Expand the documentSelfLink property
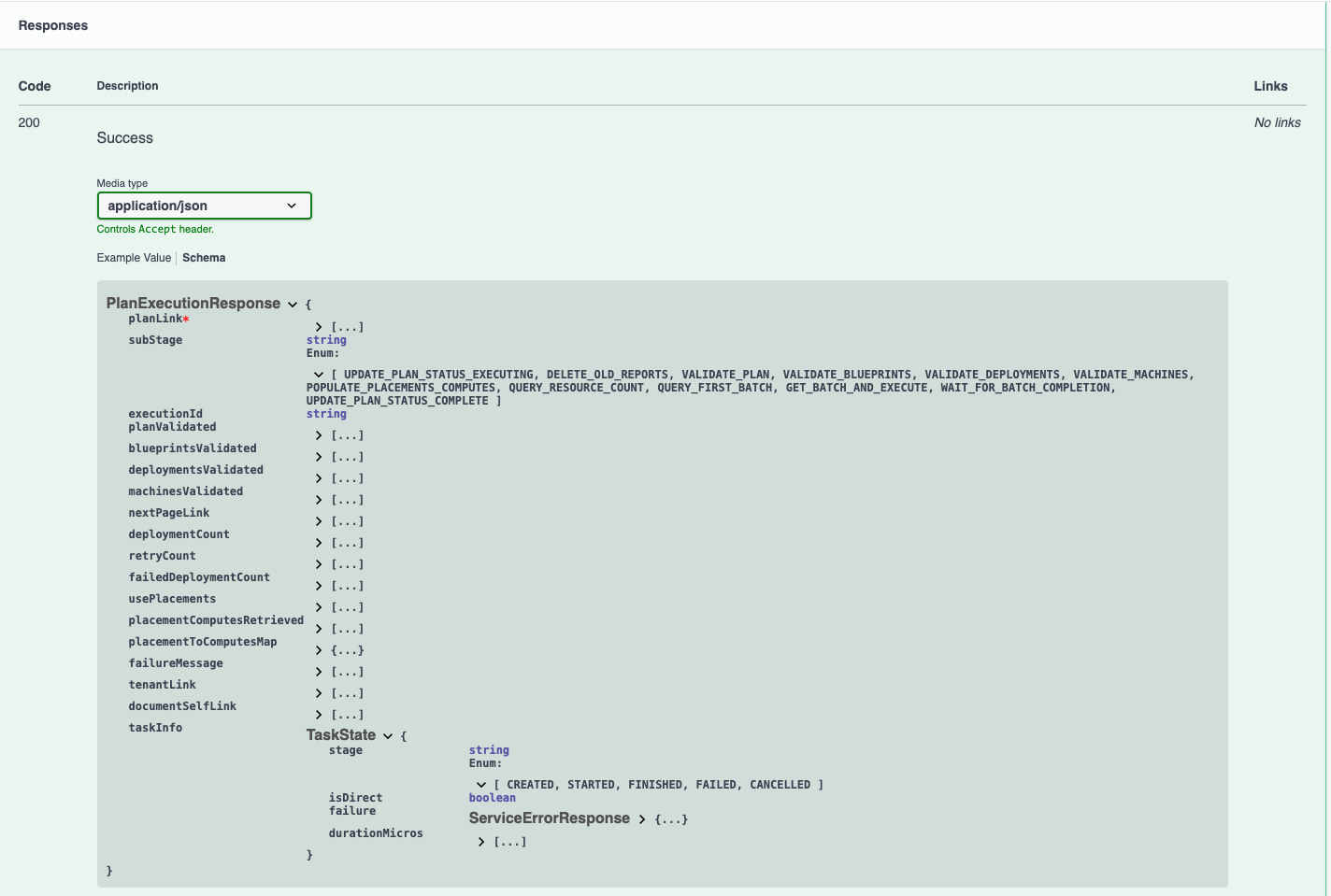The image size is (1331, 896). click(319, 715)
